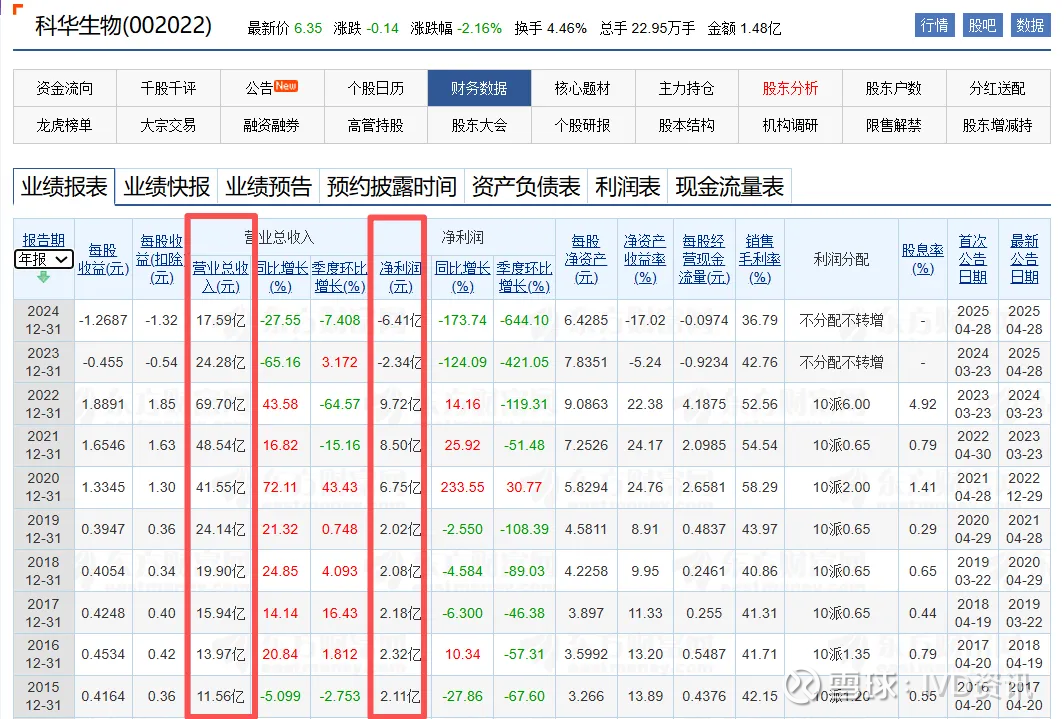Sort by 每股经营现金流量(元) header
This screenshot has height=719, width=1064.
704,259
